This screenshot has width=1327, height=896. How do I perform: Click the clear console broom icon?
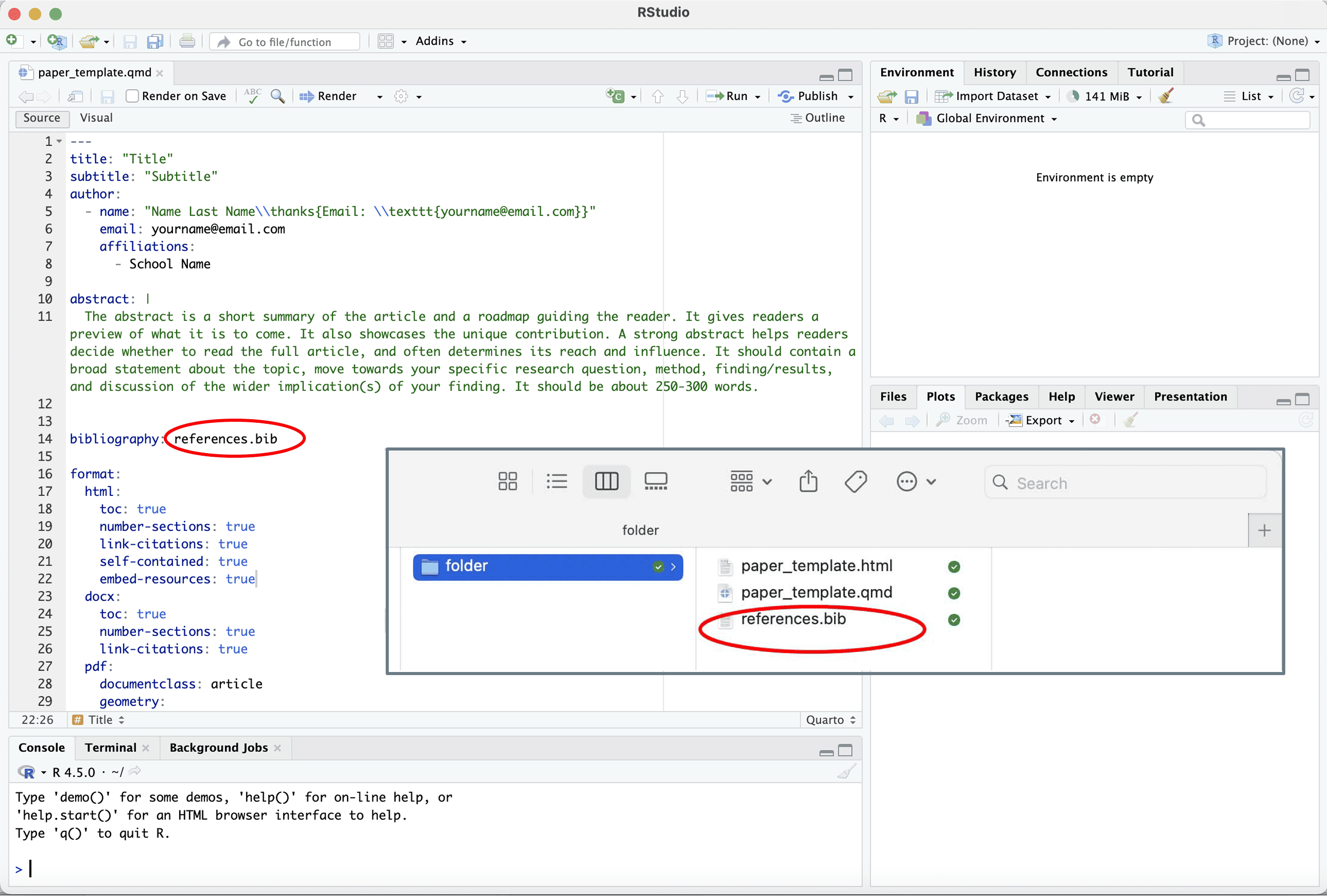click(846, 772)
